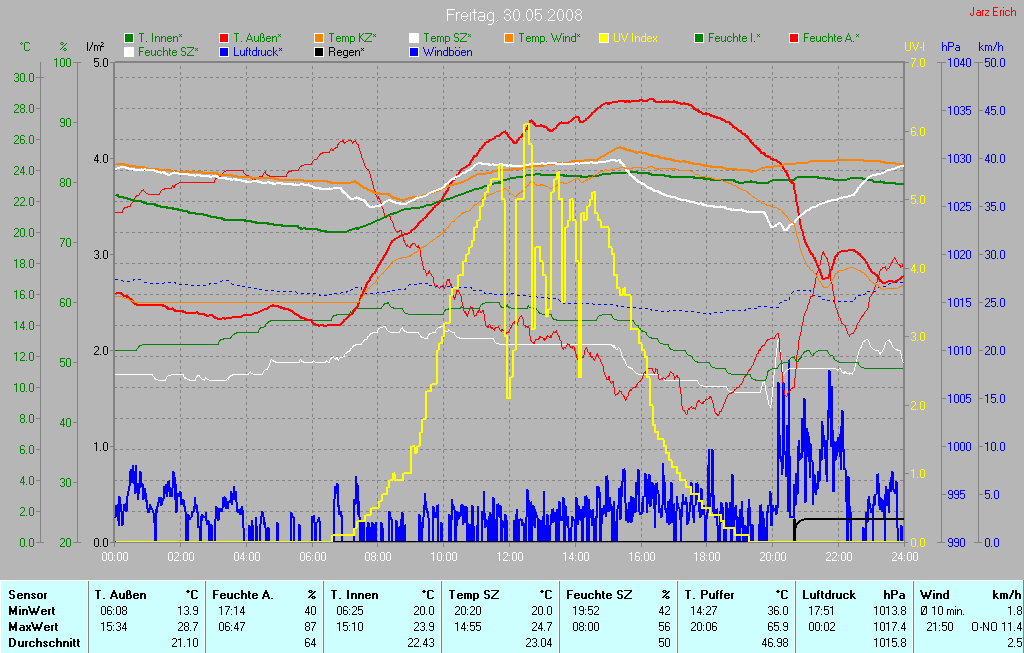Click the 30.0 temperature axis value
This screenshot has height=653, width=1024.
pos(24,78)
